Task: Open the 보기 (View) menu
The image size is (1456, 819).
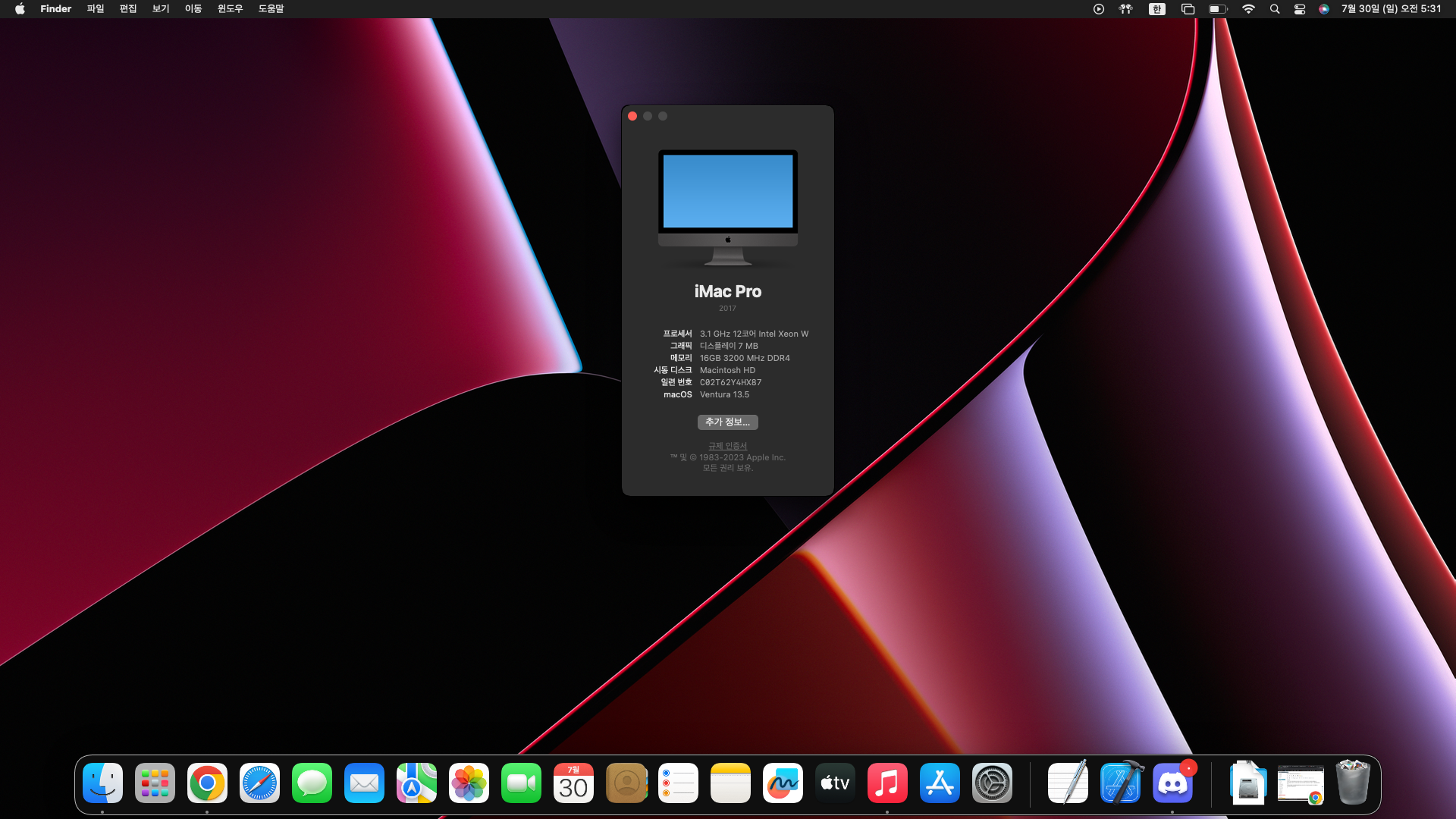Action: coord(161,9)
